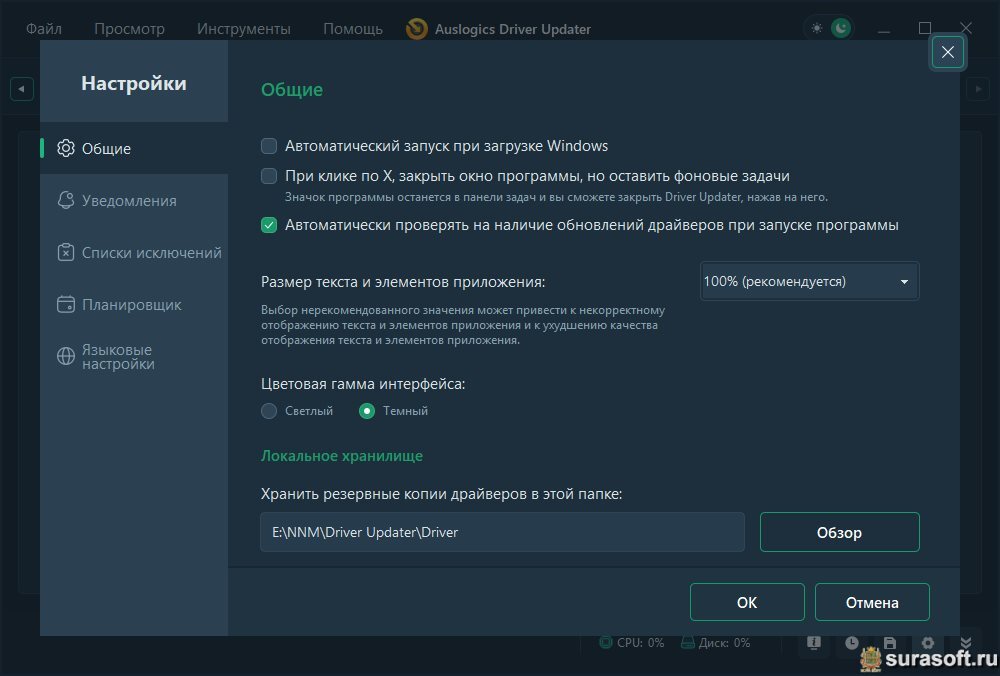The width and height of the screenshot is (1000, 676).
Task: Open the Просмотр menu
Action: (129, 29)
